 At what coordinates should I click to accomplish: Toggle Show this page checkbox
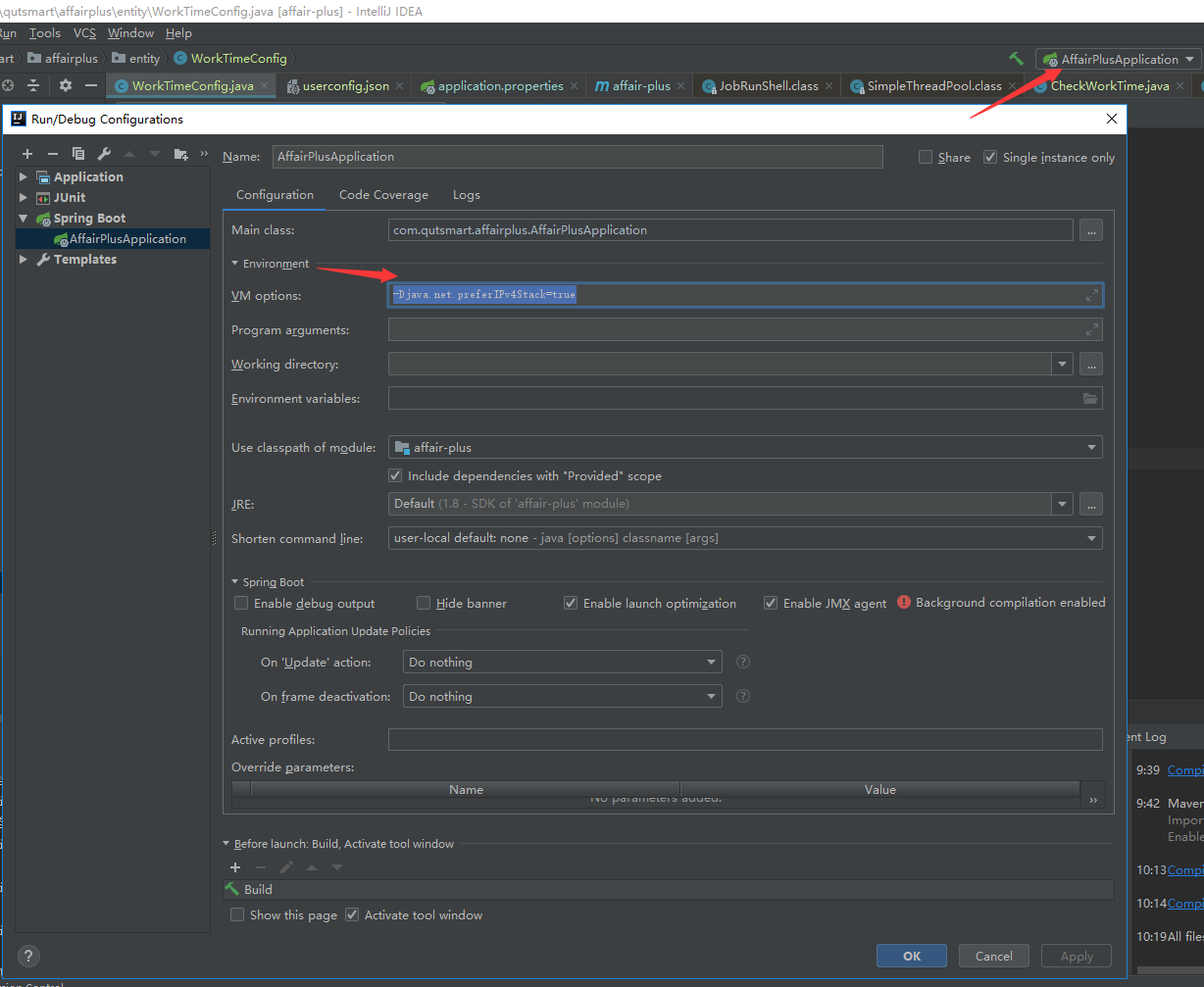point(237,914)
